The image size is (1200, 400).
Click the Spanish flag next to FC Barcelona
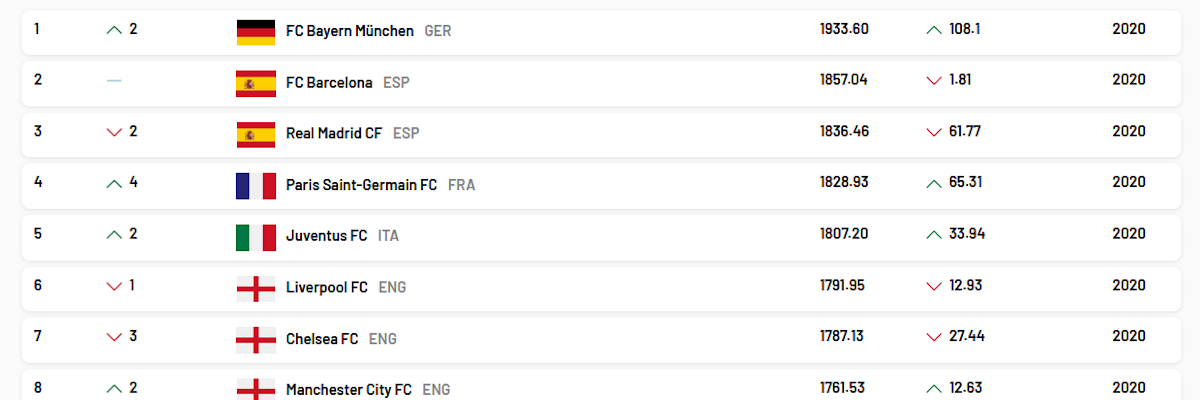[x=256, y=83]
